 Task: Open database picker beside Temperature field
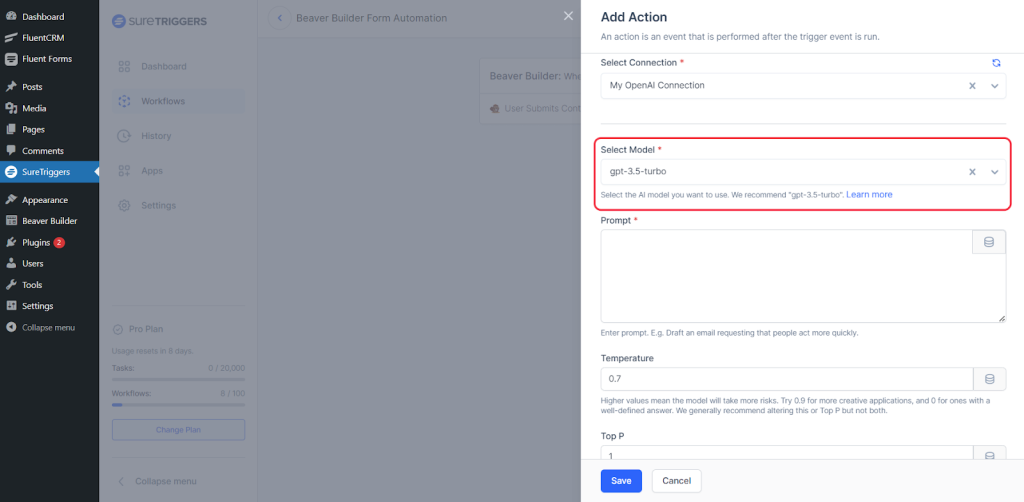(x=989, y=379)
